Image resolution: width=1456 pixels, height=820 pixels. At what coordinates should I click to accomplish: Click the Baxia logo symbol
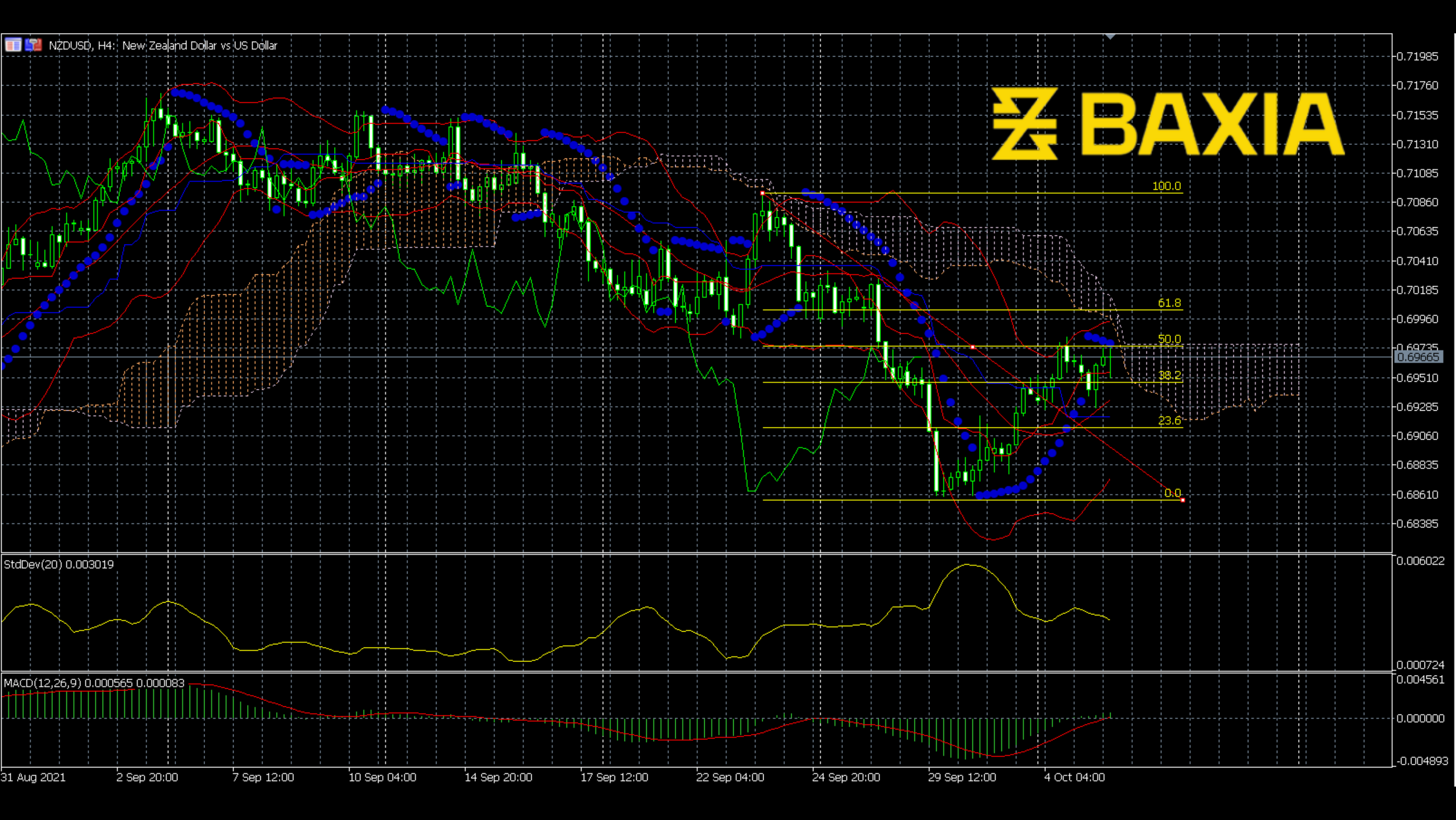point(1025,123)
